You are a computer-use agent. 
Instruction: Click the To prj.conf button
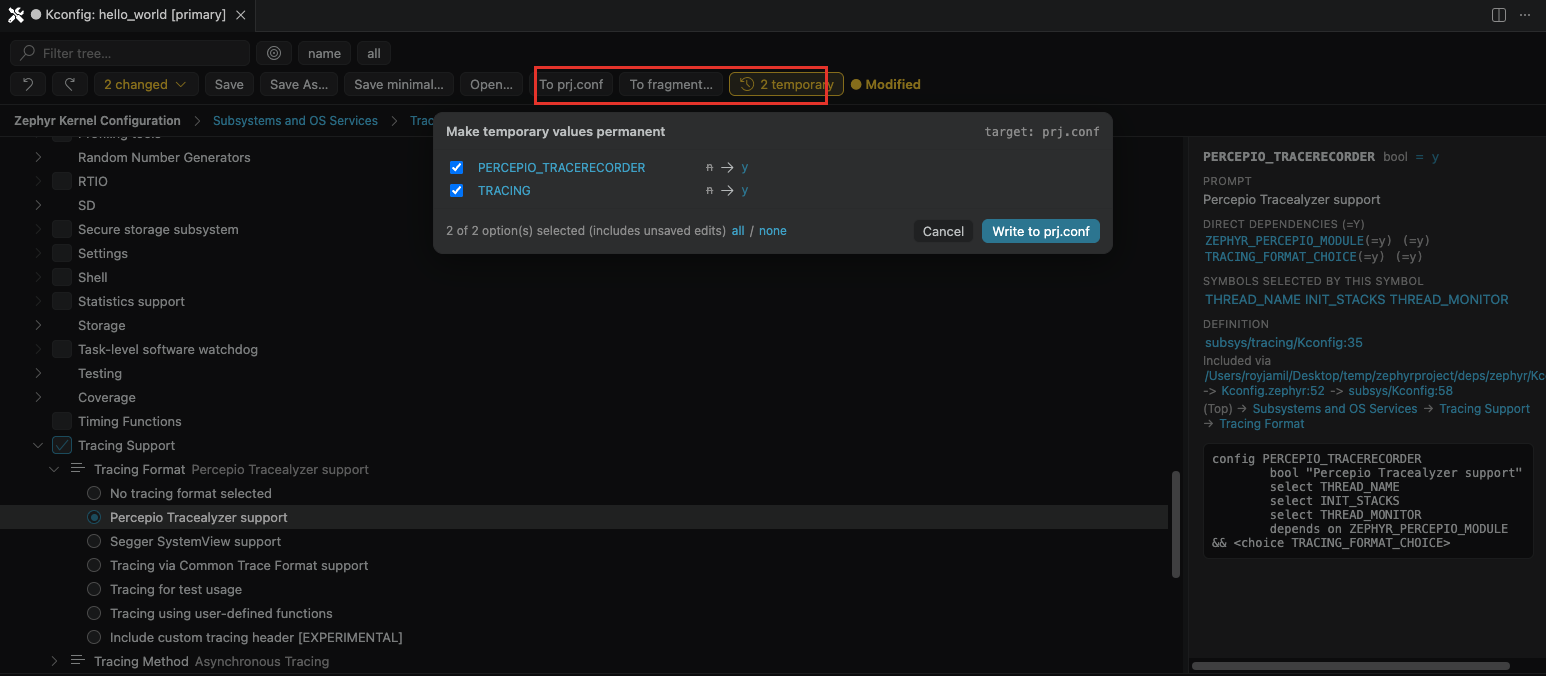click(x=571, y=84)
